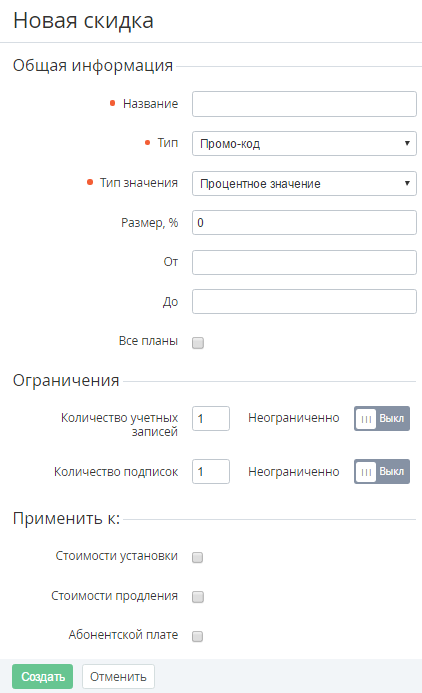Viewport: 422px width, 693px height.
Task: Toggle Неограниченно switch for Количество подписок
Action: tap(382, 471)
